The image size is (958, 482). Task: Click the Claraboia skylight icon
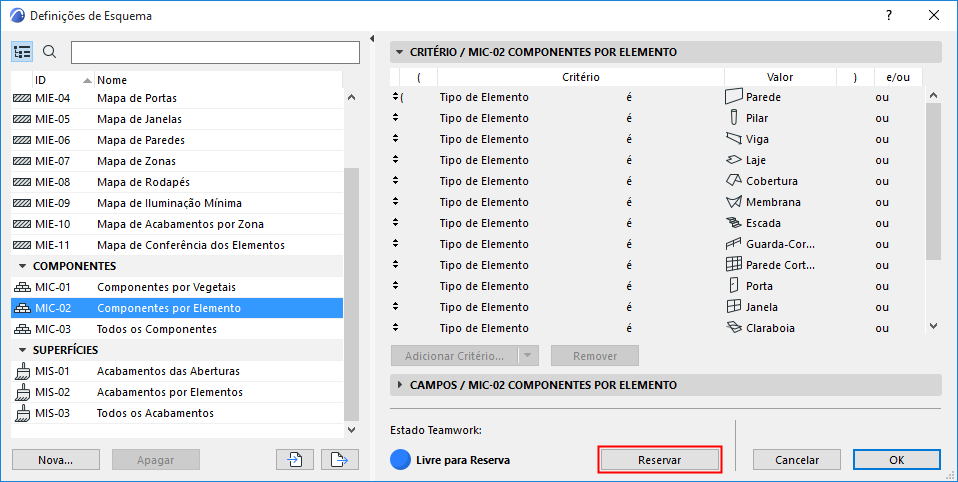(734, 328)
